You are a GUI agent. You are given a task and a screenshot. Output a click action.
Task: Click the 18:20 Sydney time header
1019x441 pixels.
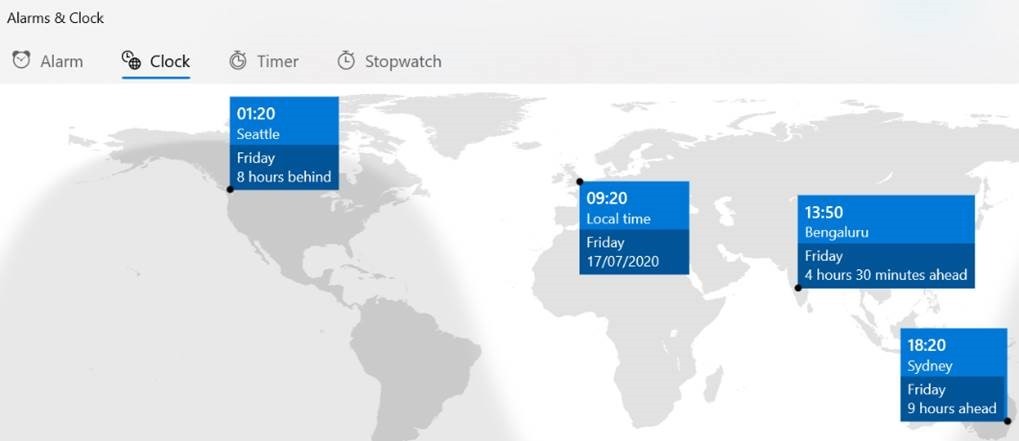[x=952, y=353]
